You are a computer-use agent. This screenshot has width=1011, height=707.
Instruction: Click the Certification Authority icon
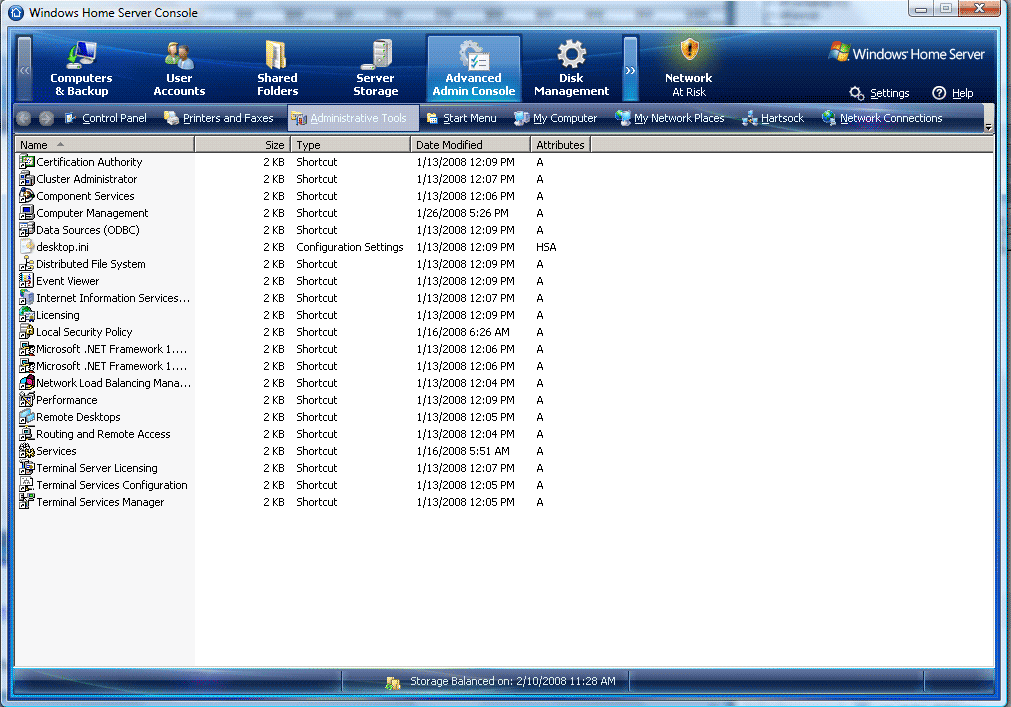pos(26,162)
